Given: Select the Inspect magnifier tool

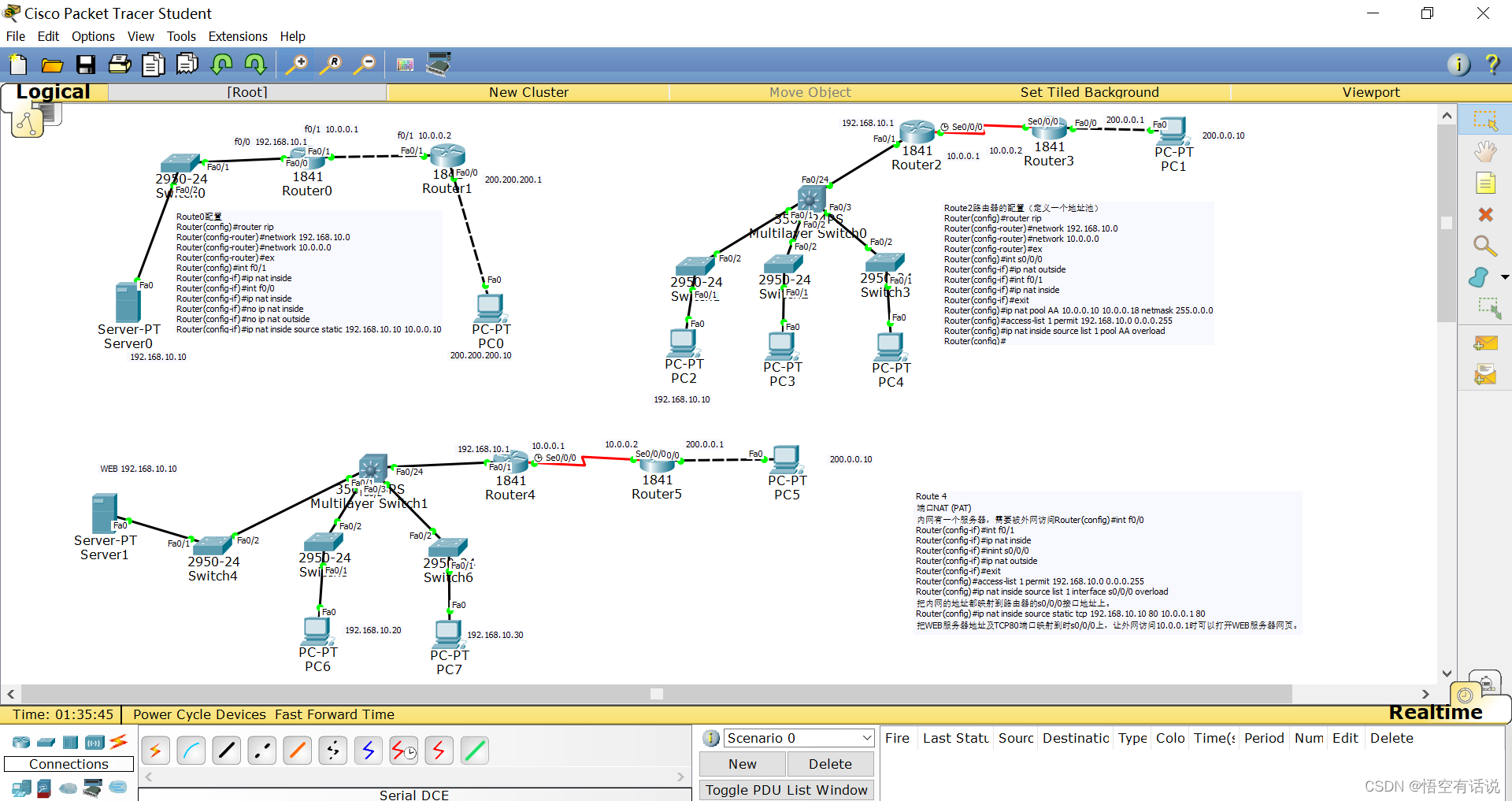Looking at the screenshot, I should click(1485, 246).
